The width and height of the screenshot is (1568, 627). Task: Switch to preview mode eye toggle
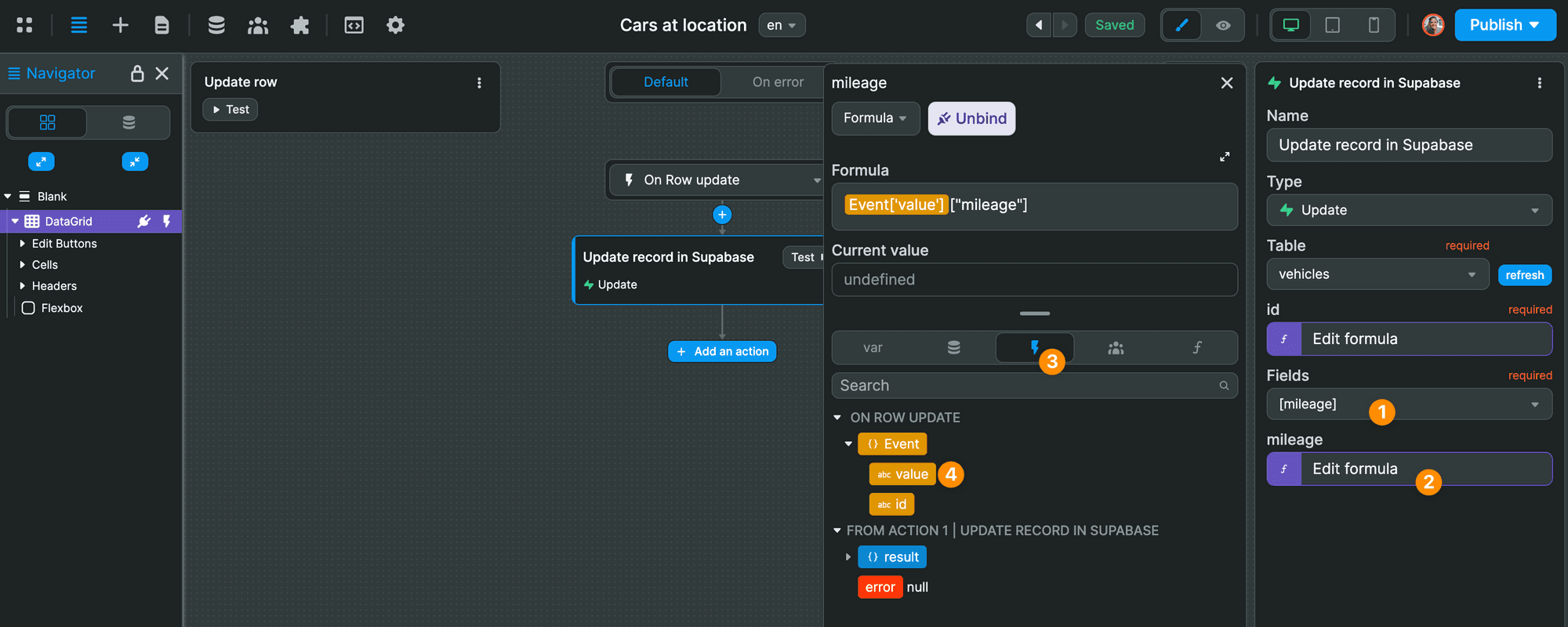coord(1223,25)
